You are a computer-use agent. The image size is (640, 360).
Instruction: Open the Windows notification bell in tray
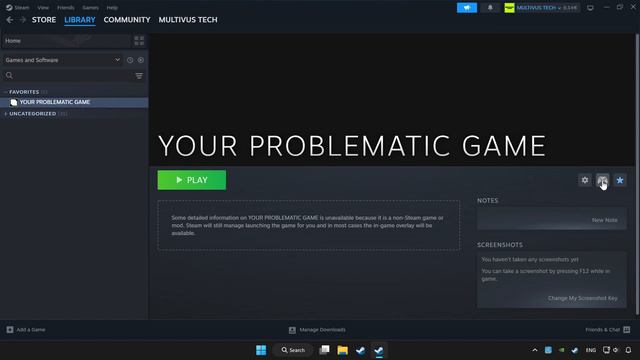[628, 350]
